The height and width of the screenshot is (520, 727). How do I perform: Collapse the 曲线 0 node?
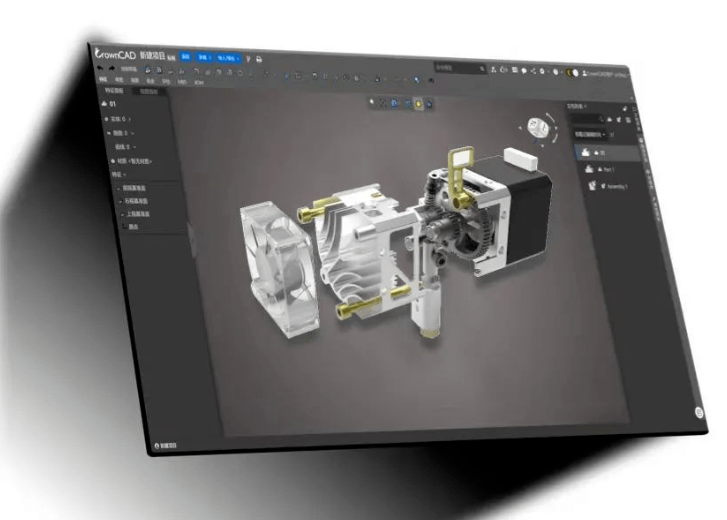pyautogui.click(x=134, y=147)
